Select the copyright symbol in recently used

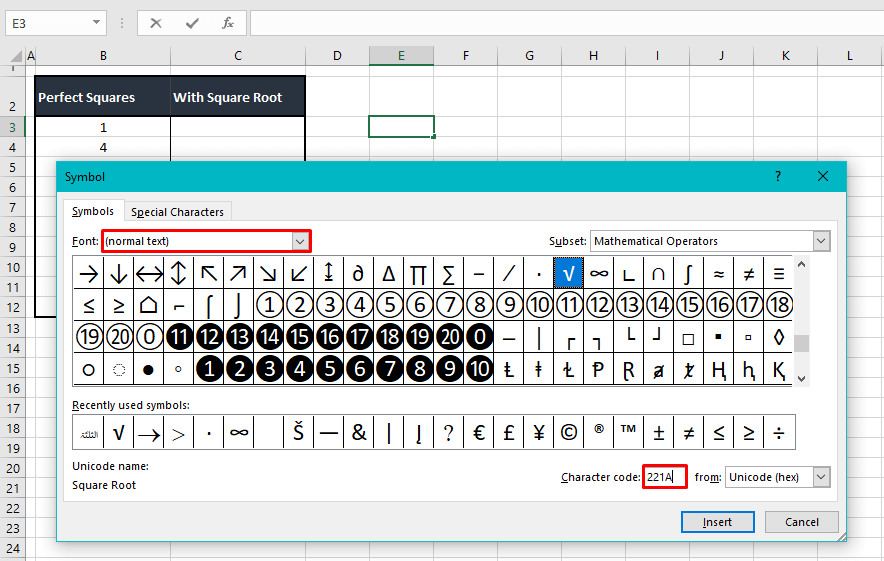tap(569, 433)
